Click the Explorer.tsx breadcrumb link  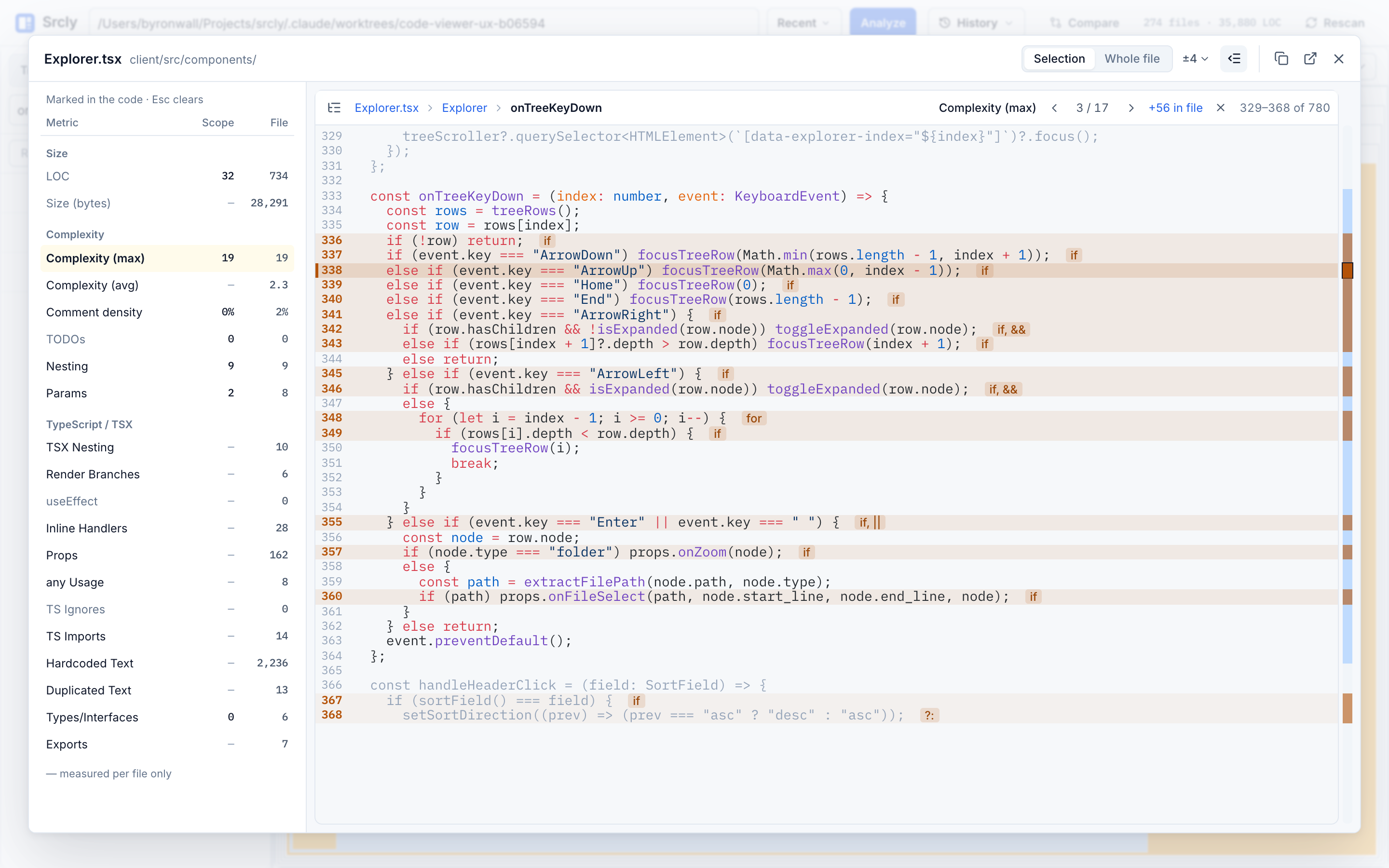[x=386, y=108]
